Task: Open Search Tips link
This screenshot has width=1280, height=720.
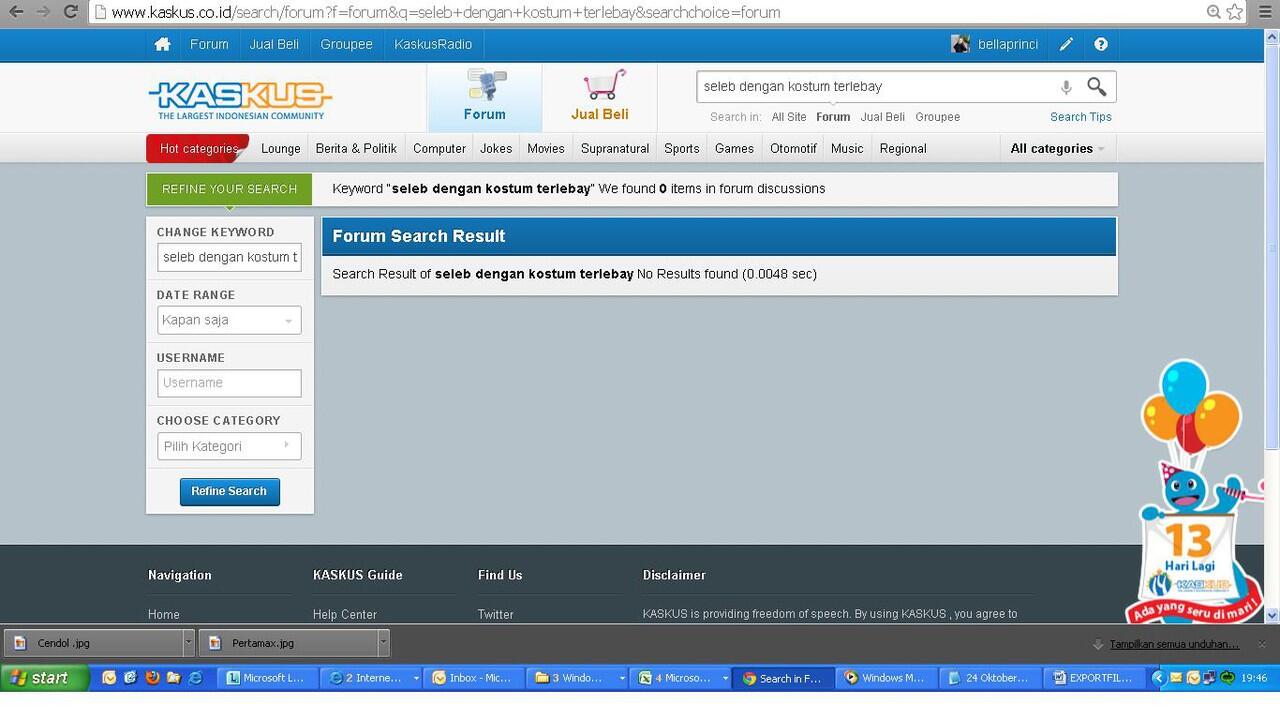Action: pos(1081,117)
